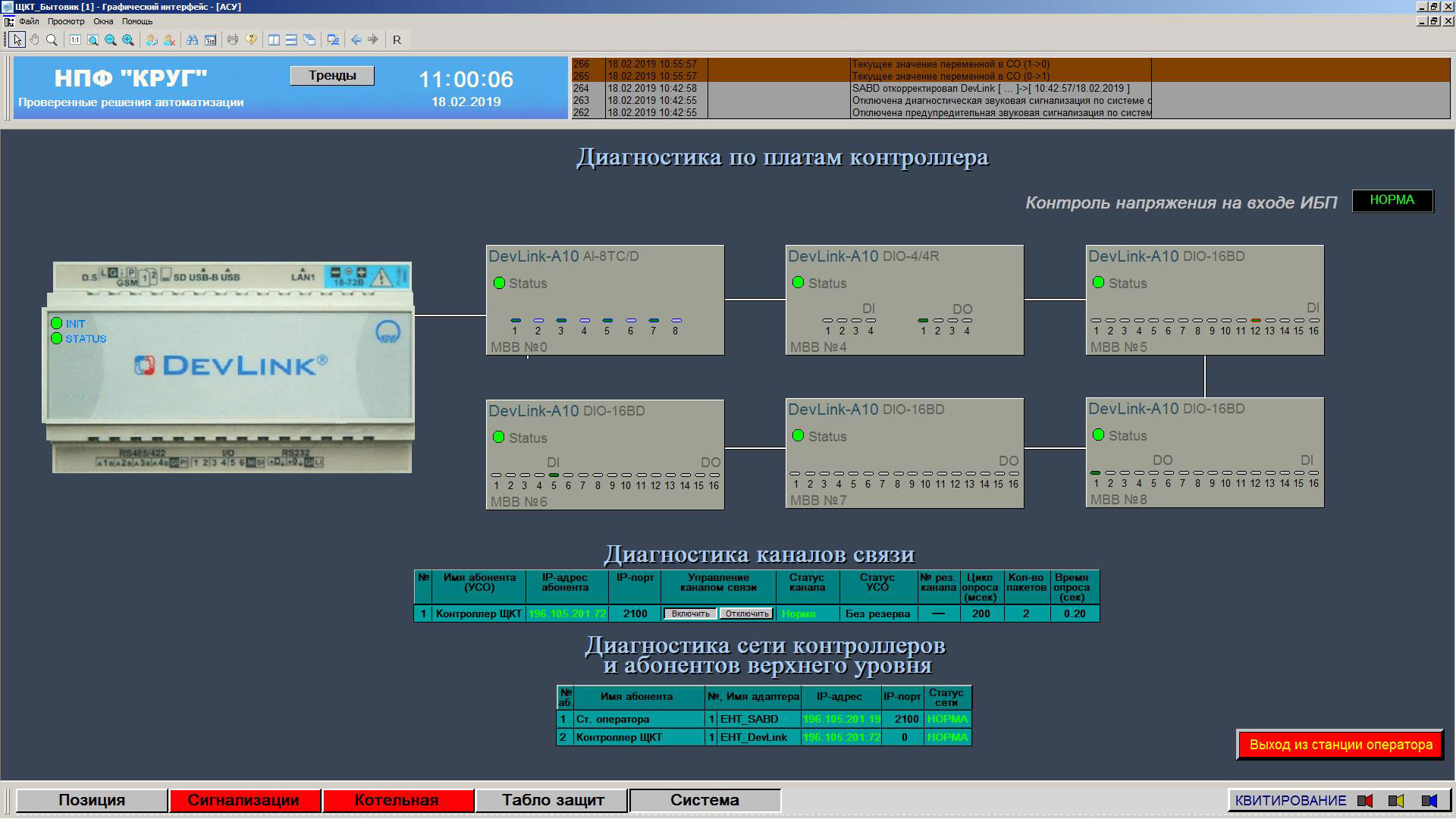The image size is (1456, 819).
Task: Click the user logout icon with red X
Action: pos(169,39)
